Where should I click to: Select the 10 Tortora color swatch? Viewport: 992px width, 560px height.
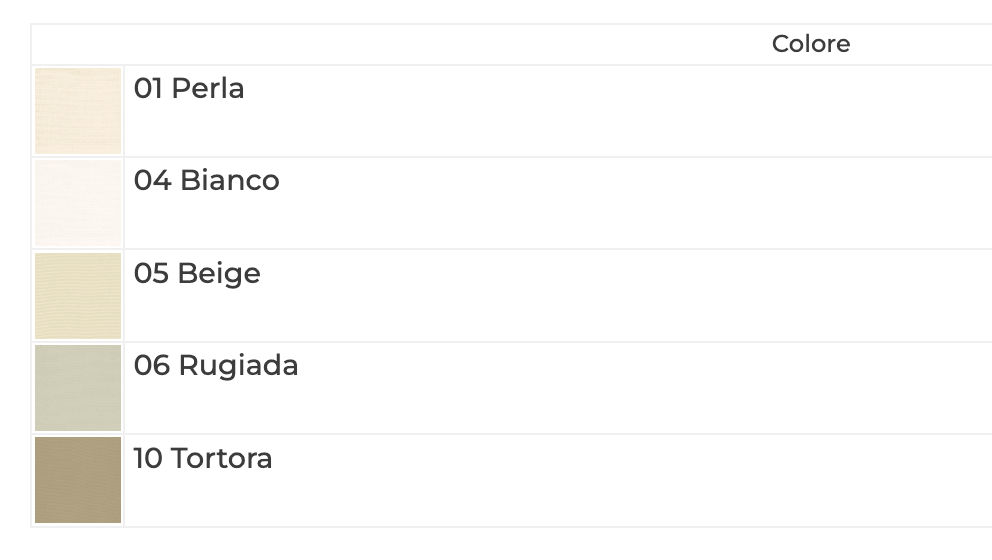coord(78,480)
